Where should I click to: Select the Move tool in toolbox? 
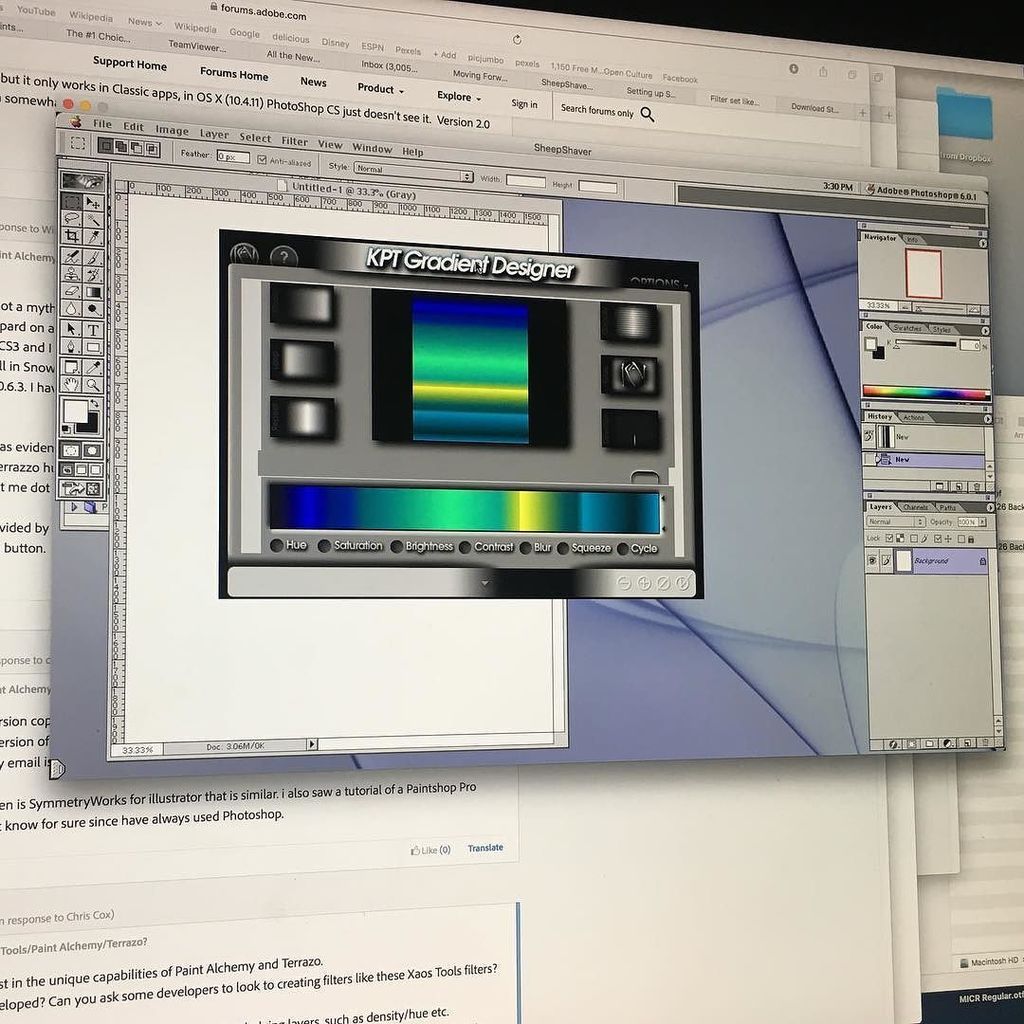(x=93, y=203)
